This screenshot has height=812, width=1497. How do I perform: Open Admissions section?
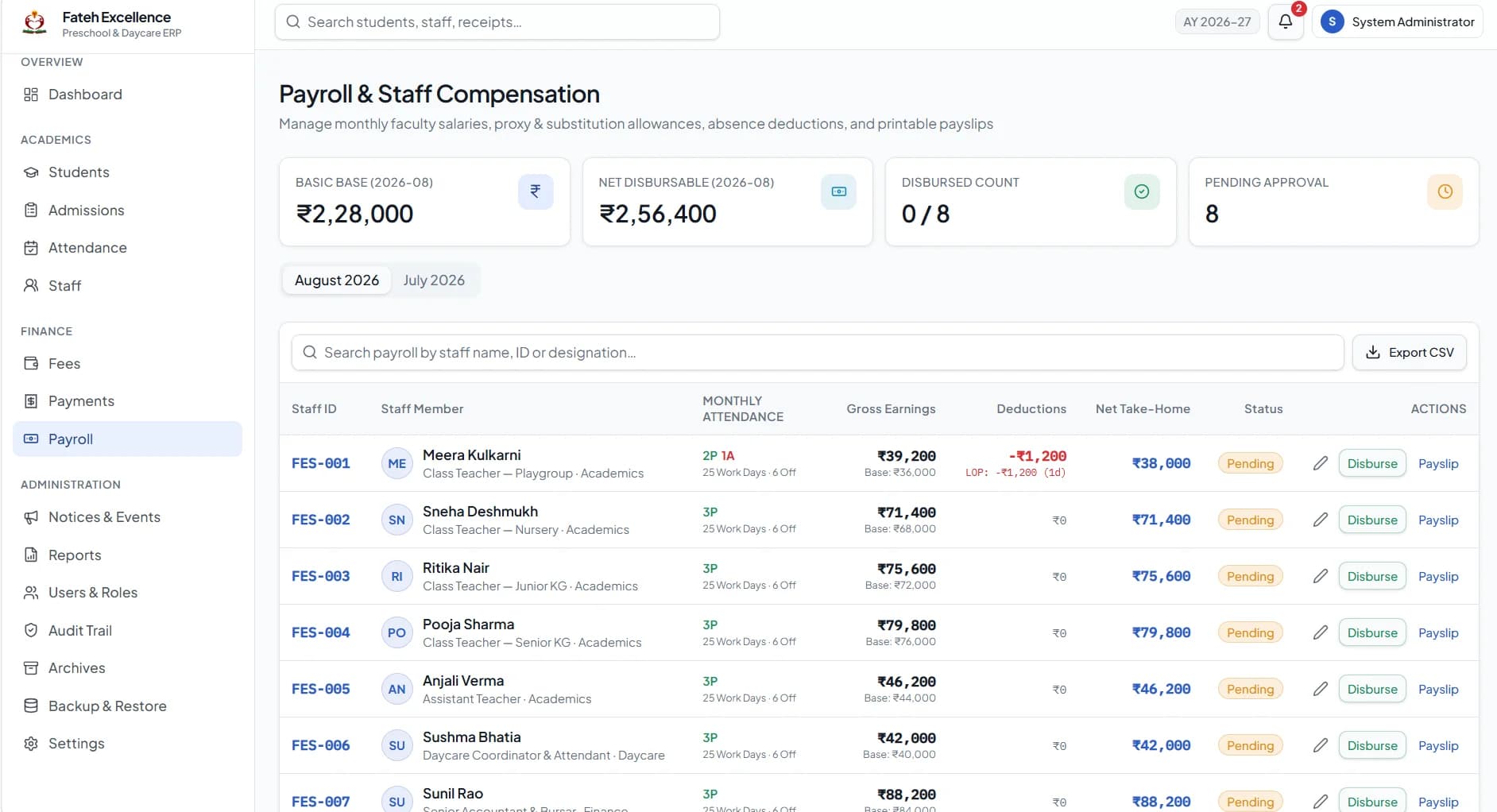coord(127,211)
